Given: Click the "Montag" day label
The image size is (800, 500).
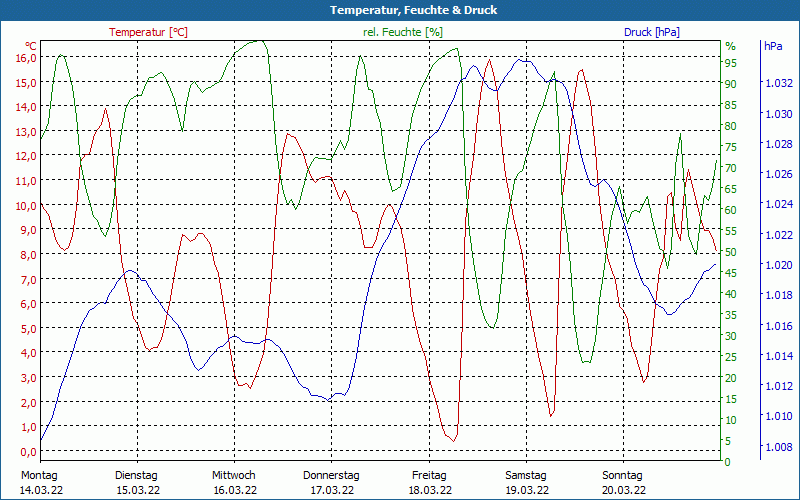Looking at the screenshot, I should (x=39, y=476).
